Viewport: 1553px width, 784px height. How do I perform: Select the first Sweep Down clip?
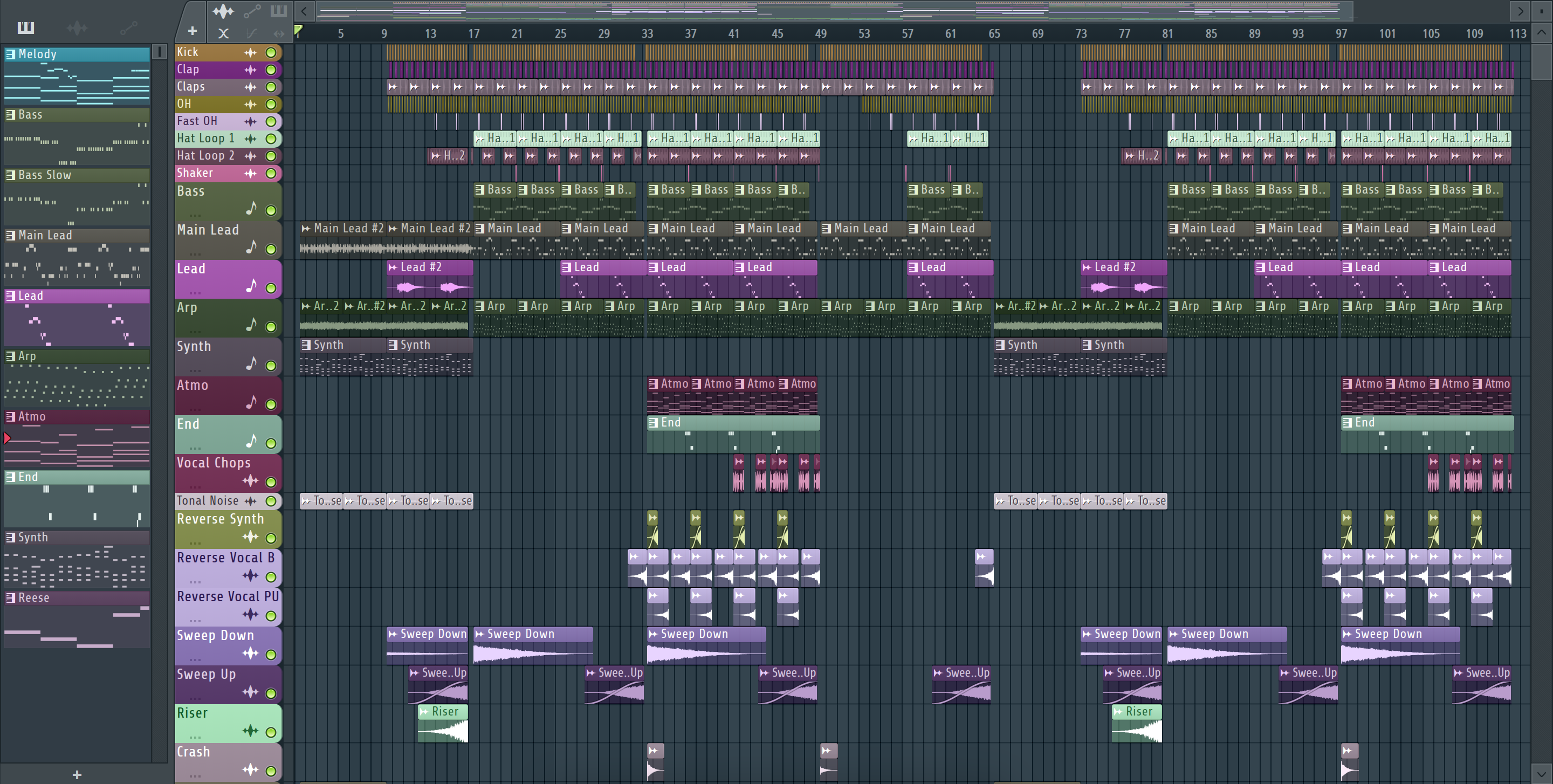coord(428,645)
